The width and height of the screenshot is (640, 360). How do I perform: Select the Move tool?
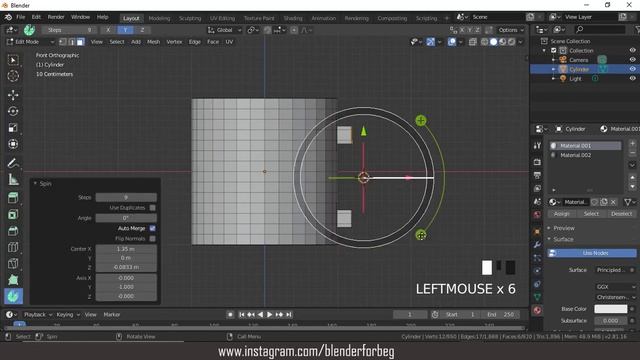pos(13,95)
